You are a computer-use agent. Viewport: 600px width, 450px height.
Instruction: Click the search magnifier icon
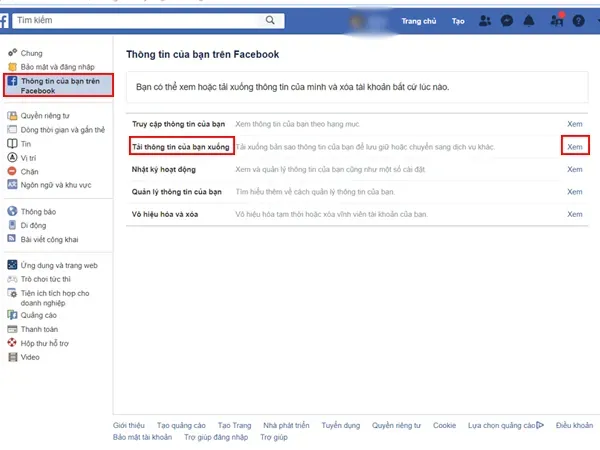coord(270,20)
